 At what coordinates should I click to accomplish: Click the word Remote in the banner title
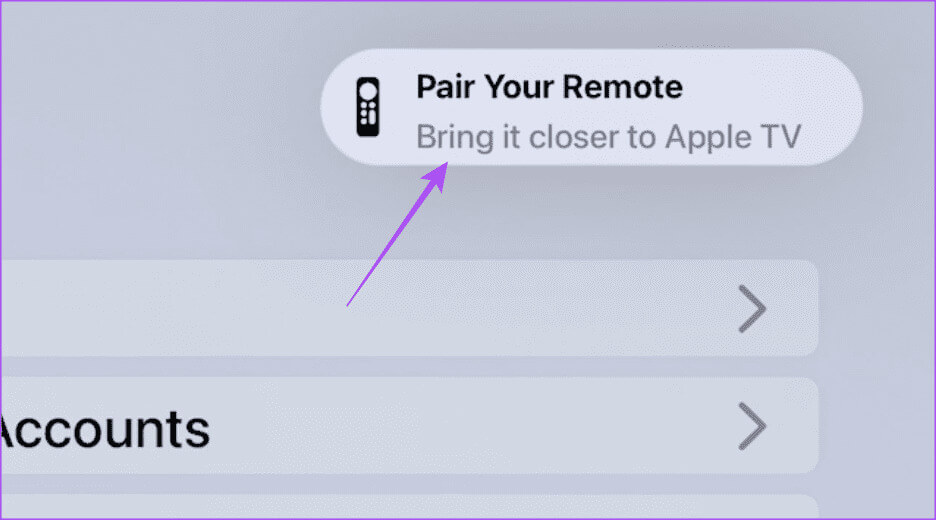pyautogui.click(x=623, y=87)
